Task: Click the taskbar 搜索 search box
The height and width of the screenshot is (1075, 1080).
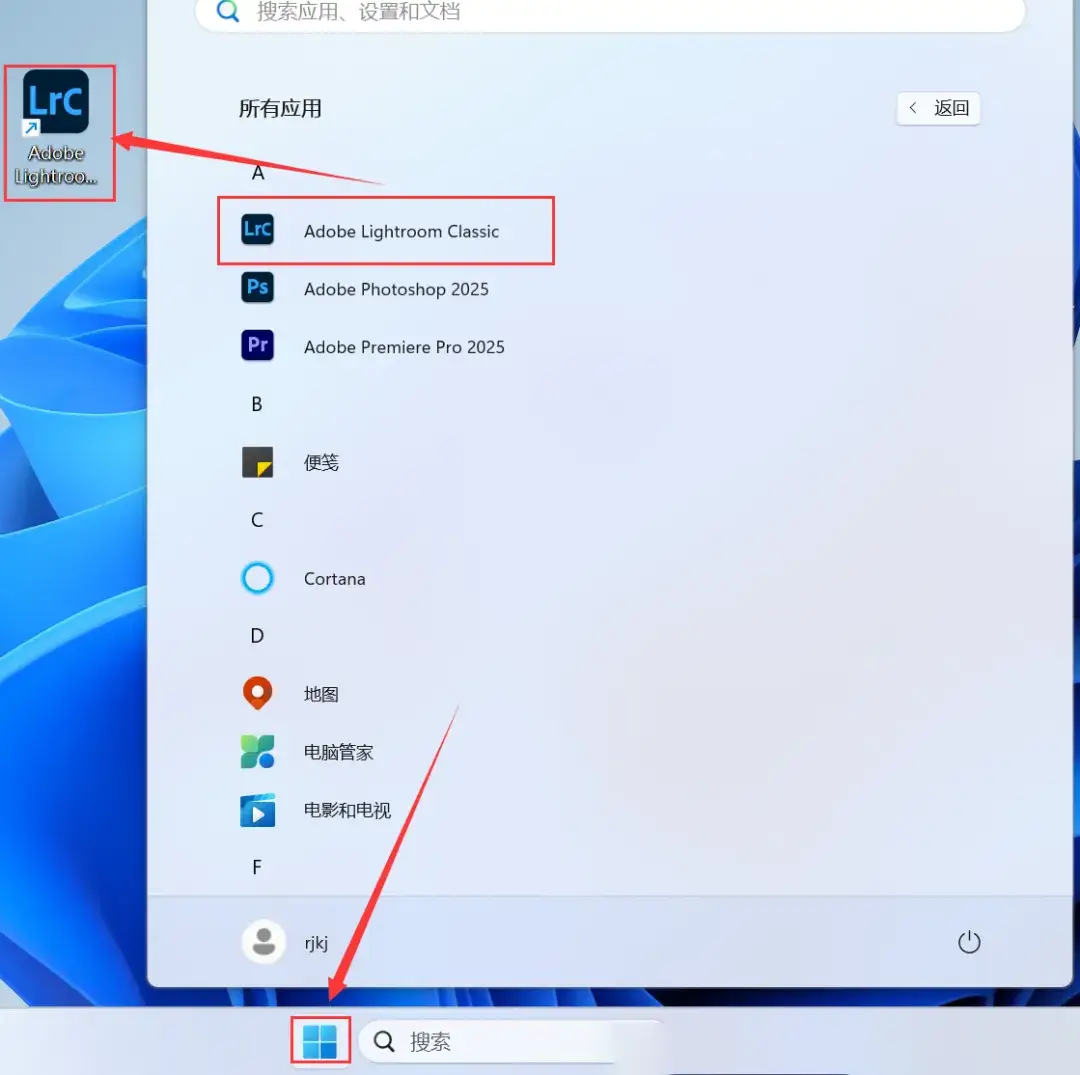Action: click(x=512, y=1042)
